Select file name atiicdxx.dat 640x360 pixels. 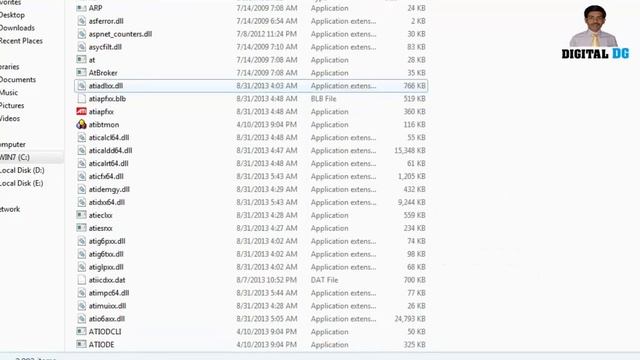[107, 280]
